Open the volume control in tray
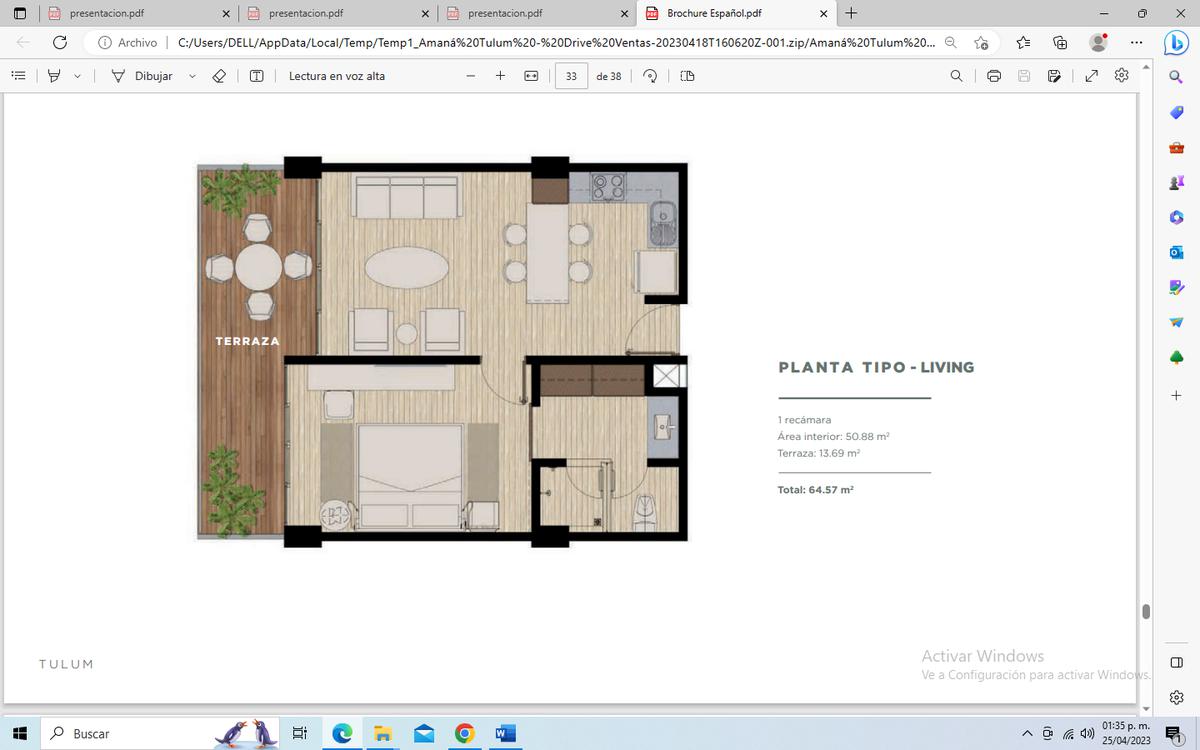 [x=1087, y=734]
